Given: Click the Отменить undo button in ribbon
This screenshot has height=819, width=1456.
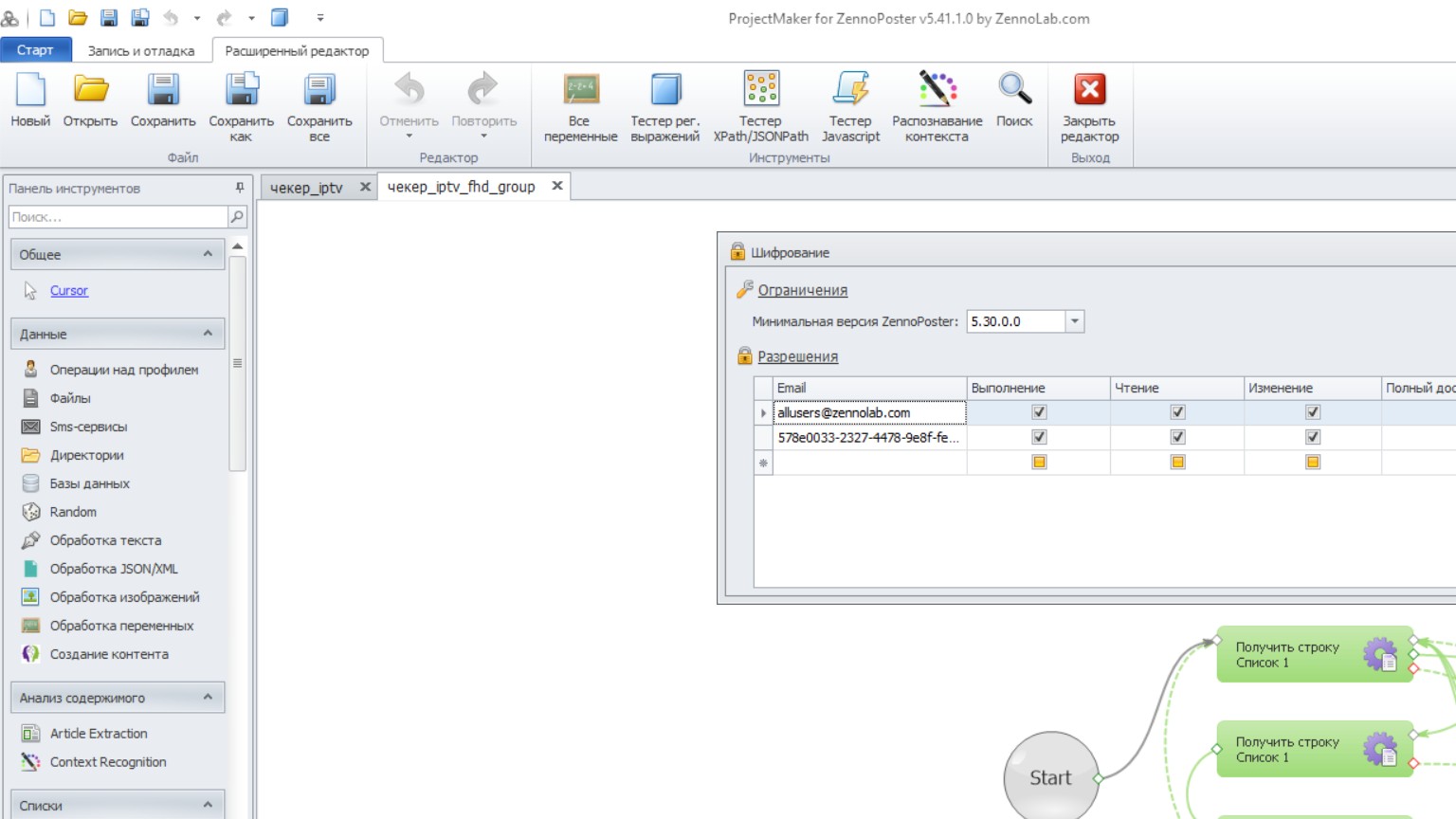Looking at the screenshot, I should tap(409, 106).
